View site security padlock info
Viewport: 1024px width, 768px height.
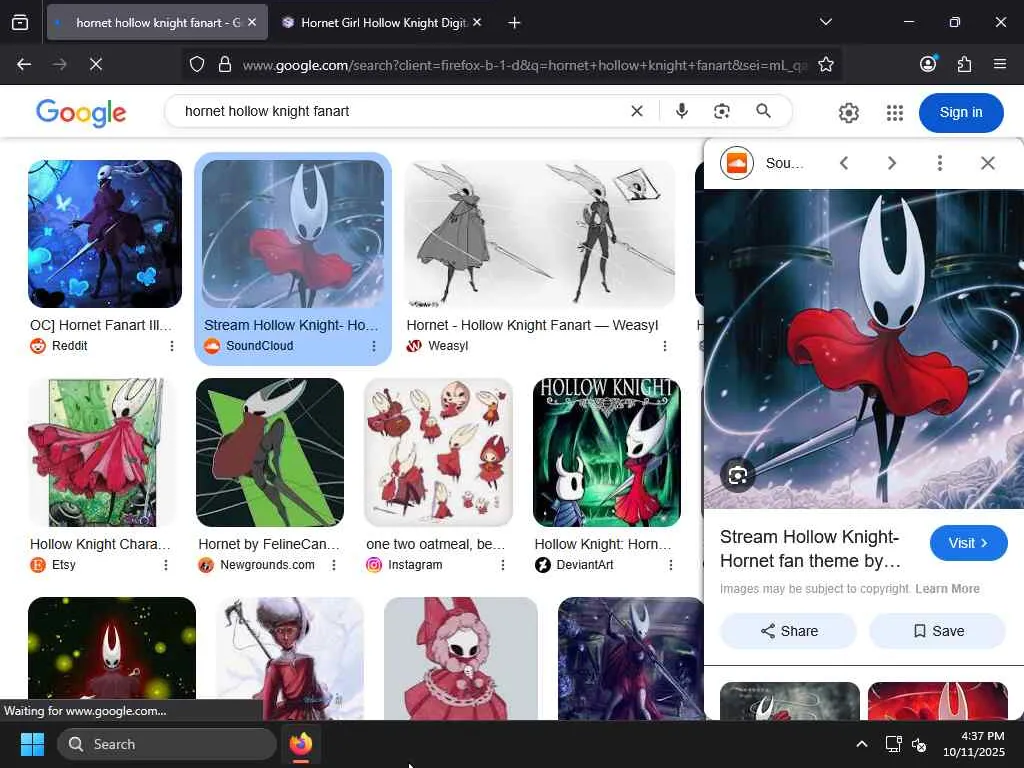[x=225, y=65]
